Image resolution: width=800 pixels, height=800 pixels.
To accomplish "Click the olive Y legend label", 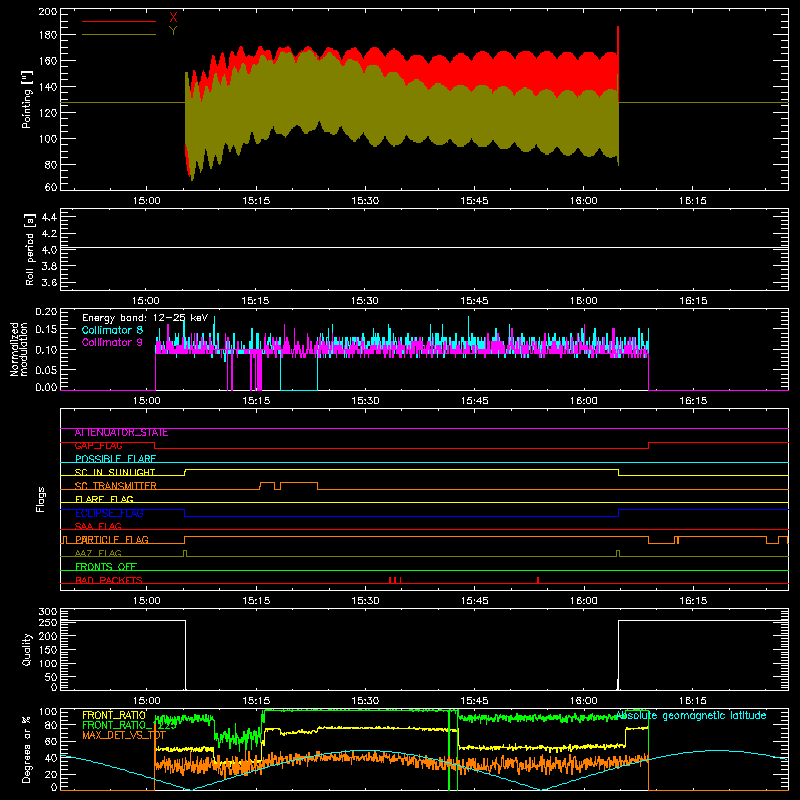I will coord(173,31).
